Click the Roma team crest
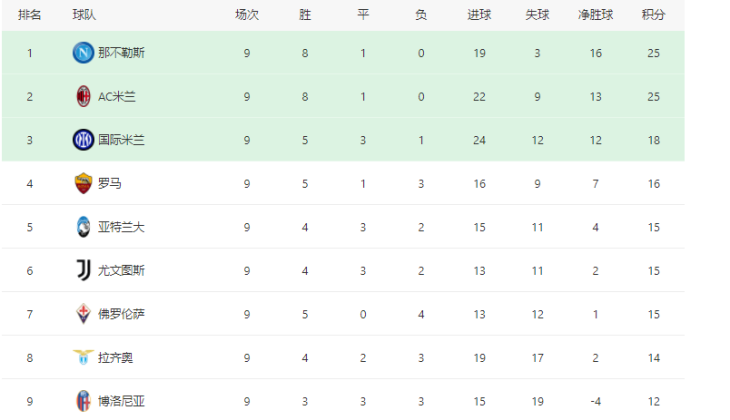730x420 pixels. [83, 183]
